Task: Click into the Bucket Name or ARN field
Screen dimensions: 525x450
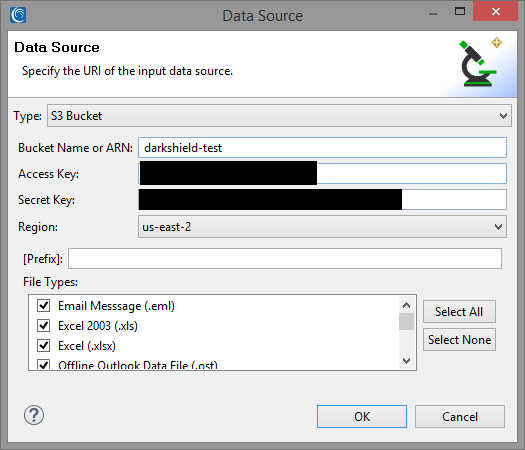Action: (x=322, y=148)
